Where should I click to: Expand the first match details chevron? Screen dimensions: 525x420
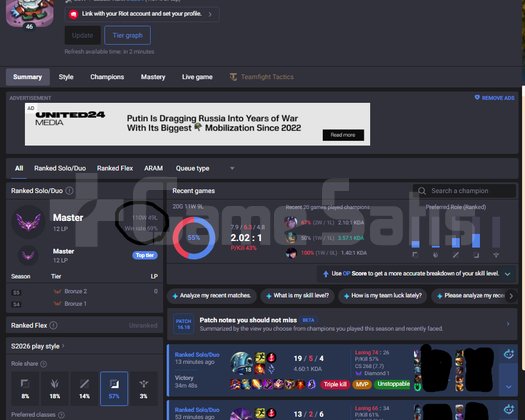coord(508,387)
